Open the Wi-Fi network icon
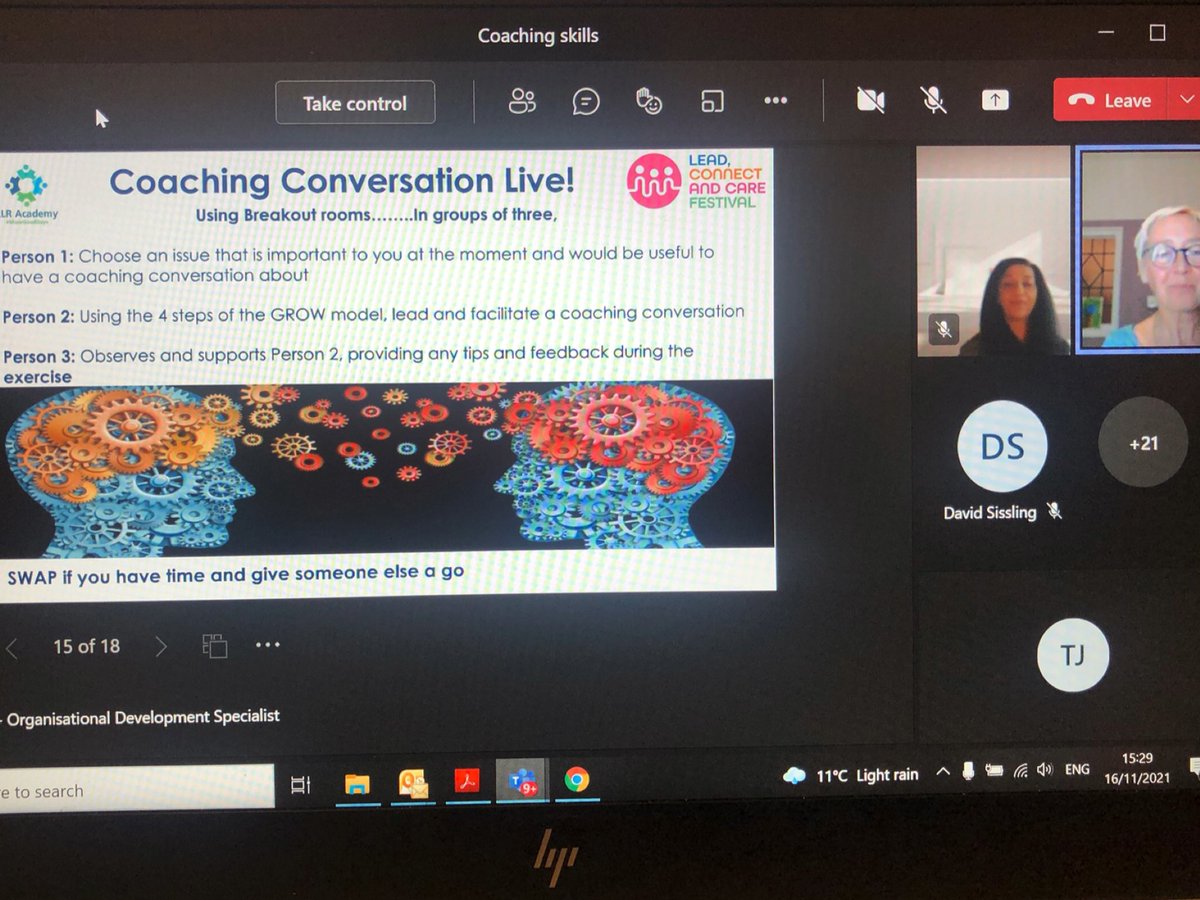 click(1020, 771)
